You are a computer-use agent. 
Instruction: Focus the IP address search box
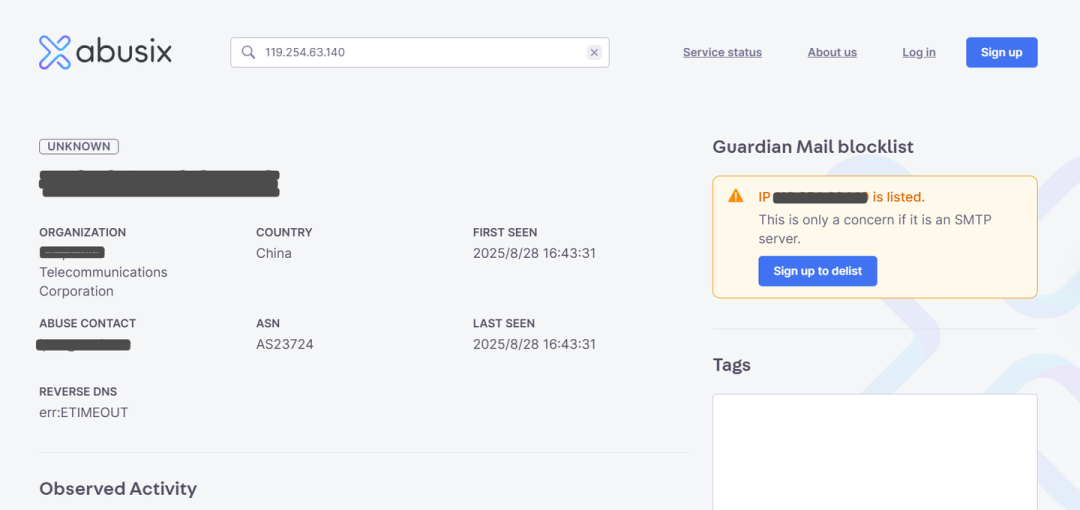tap(420, 52)
